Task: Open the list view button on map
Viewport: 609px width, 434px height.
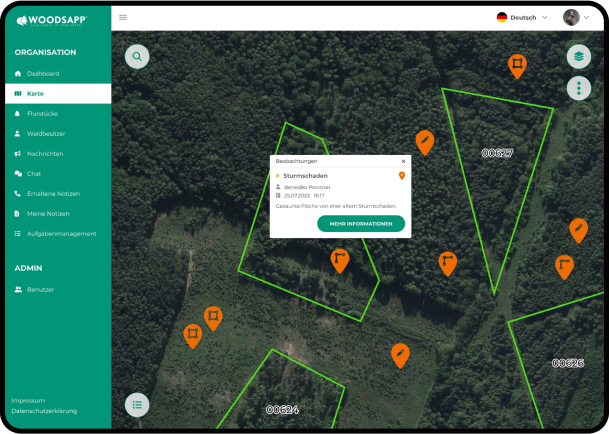Action: tap(137, 404)
